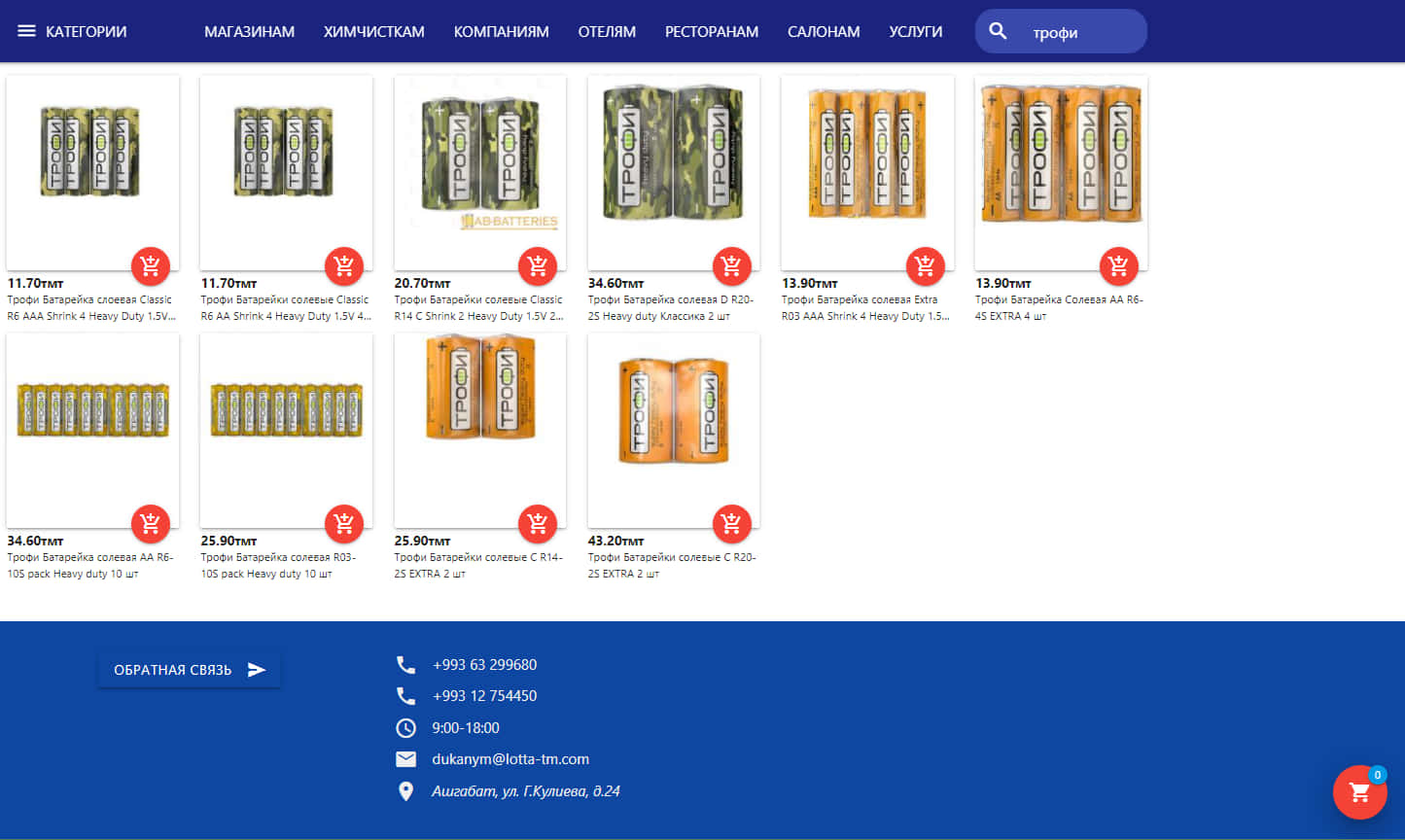Viewport: 1405px width, 840px height.
Task: Open the C R14-2S EXTRA battery image
Action: point(480,431)
